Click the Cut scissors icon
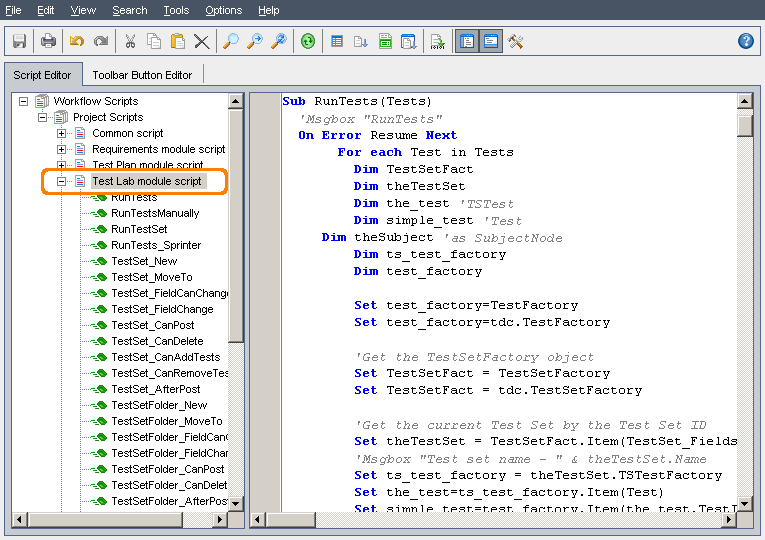This screenshot has height=540, width=765. click(129, 41)
